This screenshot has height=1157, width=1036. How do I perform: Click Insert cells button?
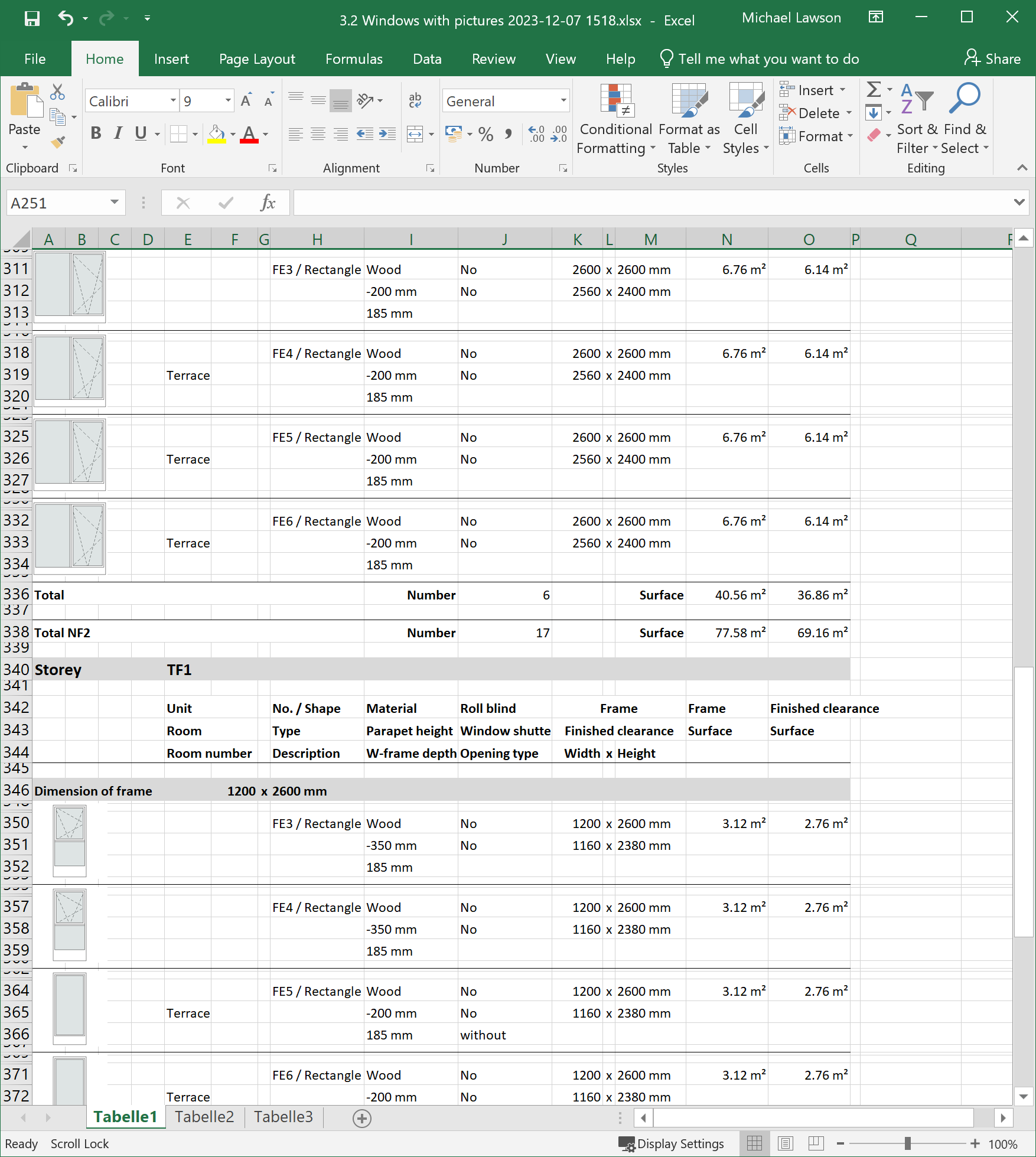[813, 90]
